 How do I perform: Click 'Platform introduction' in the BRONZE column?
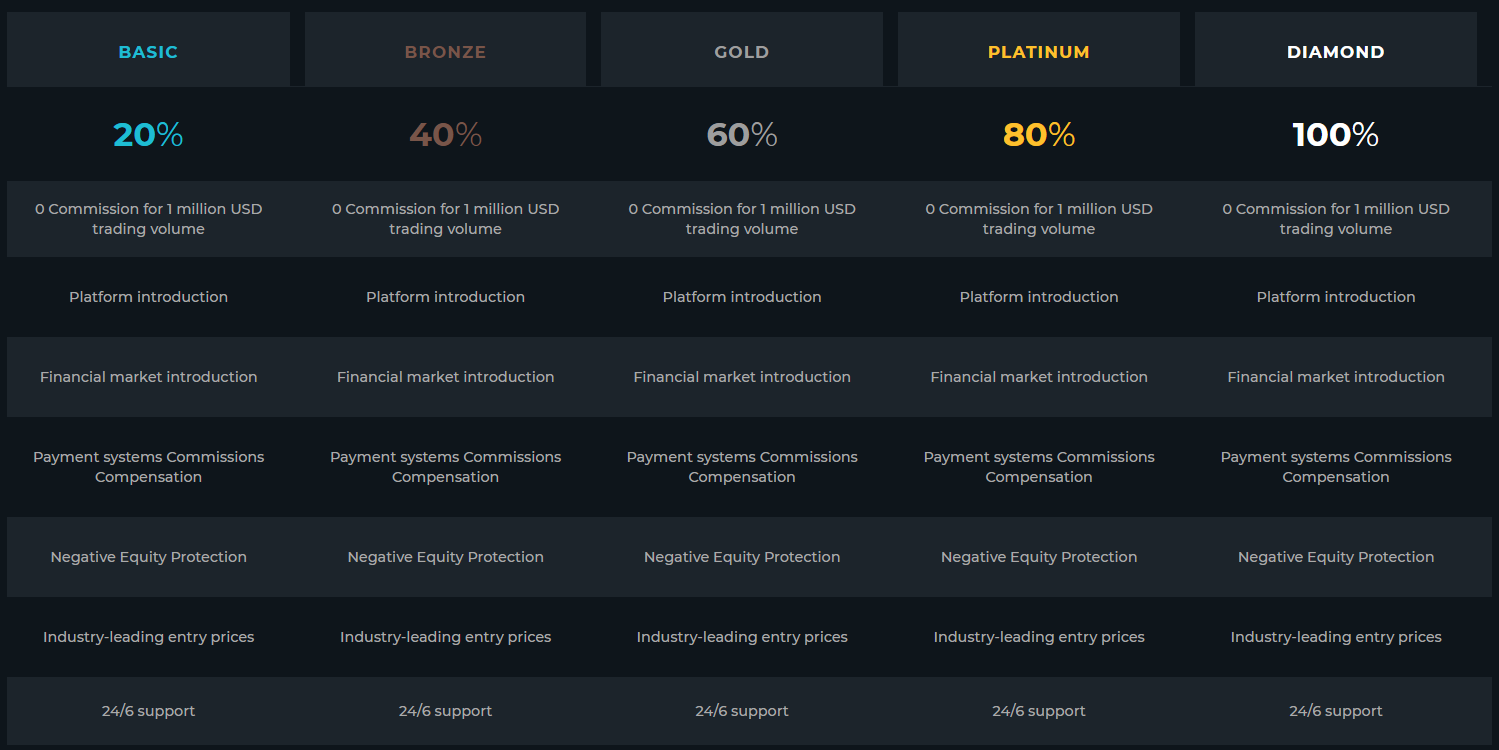(445, 297)
